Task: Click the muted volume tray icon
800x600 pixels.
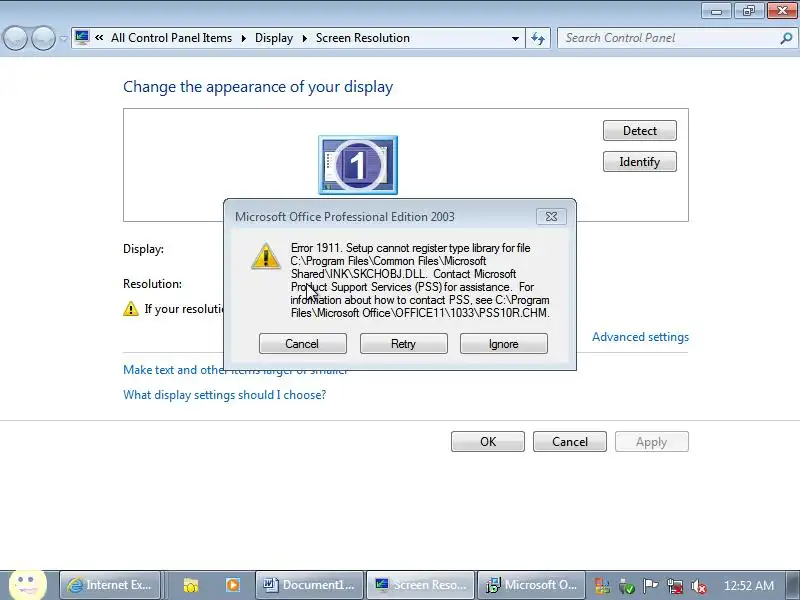Action: (x=699, y=586)
